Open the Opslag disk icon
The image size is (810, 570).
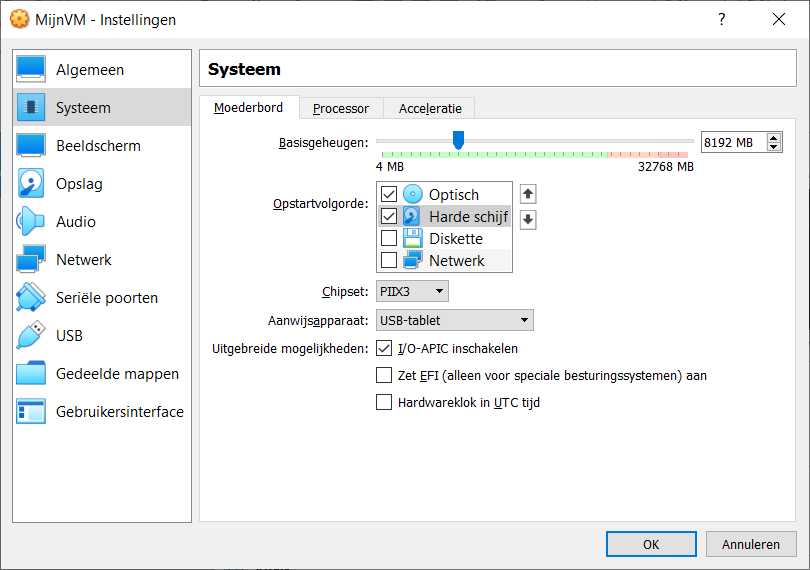point(31,184)
